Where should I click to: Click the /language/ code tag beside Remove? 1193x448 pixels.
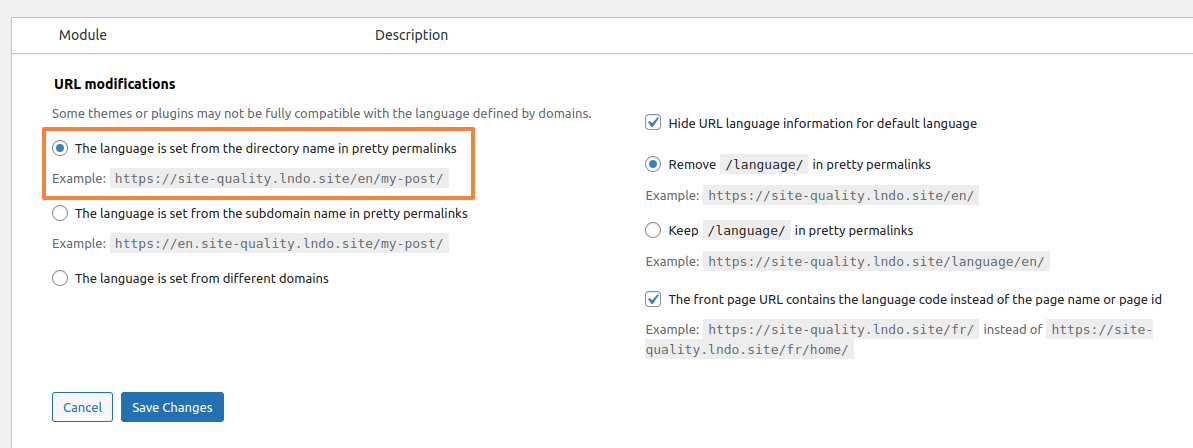pyautogui.click(x=764, y=164)
